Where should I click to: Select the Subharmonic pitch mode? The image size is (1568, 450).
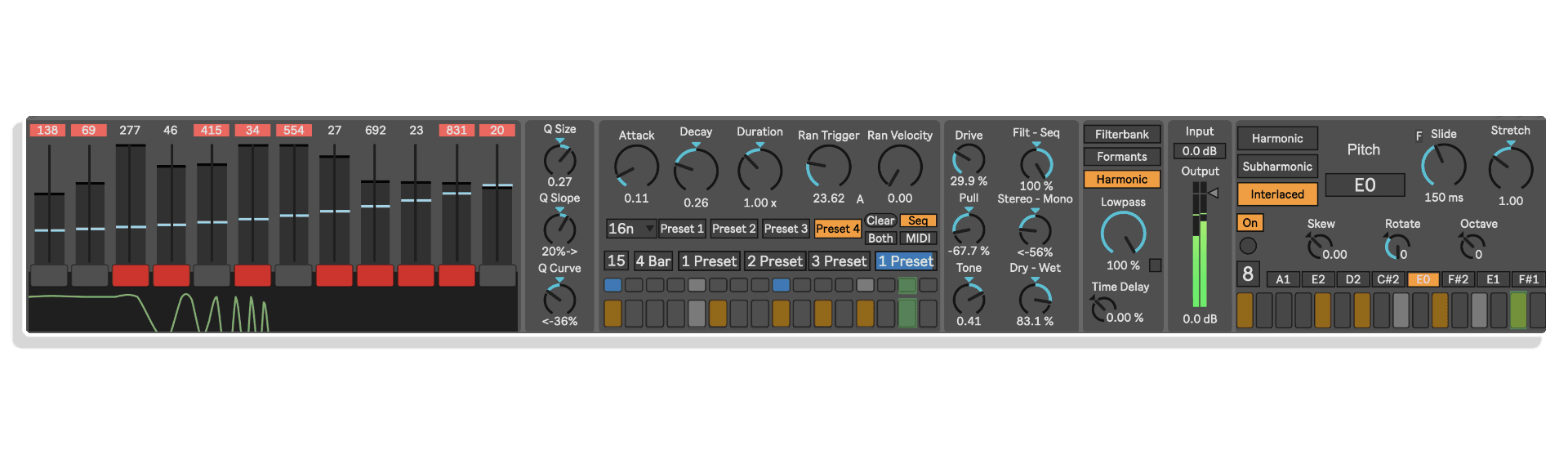pyautogui.click(x=1277, y=167)
